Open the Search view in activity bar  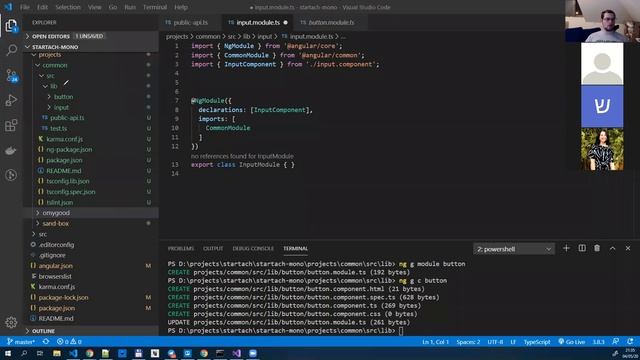11,50
